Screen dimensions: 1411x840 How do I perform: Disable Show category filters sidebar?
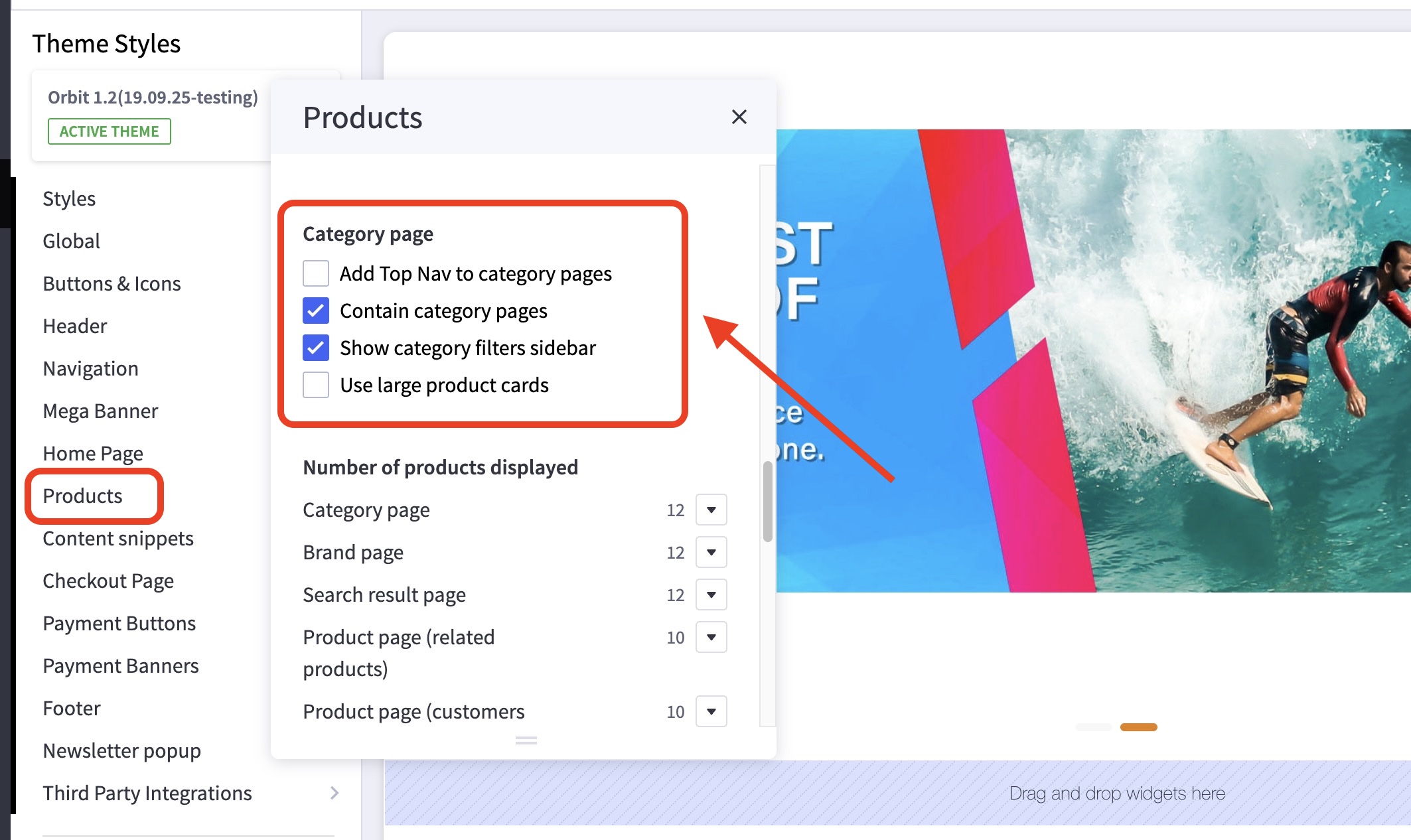coord(316,348)
